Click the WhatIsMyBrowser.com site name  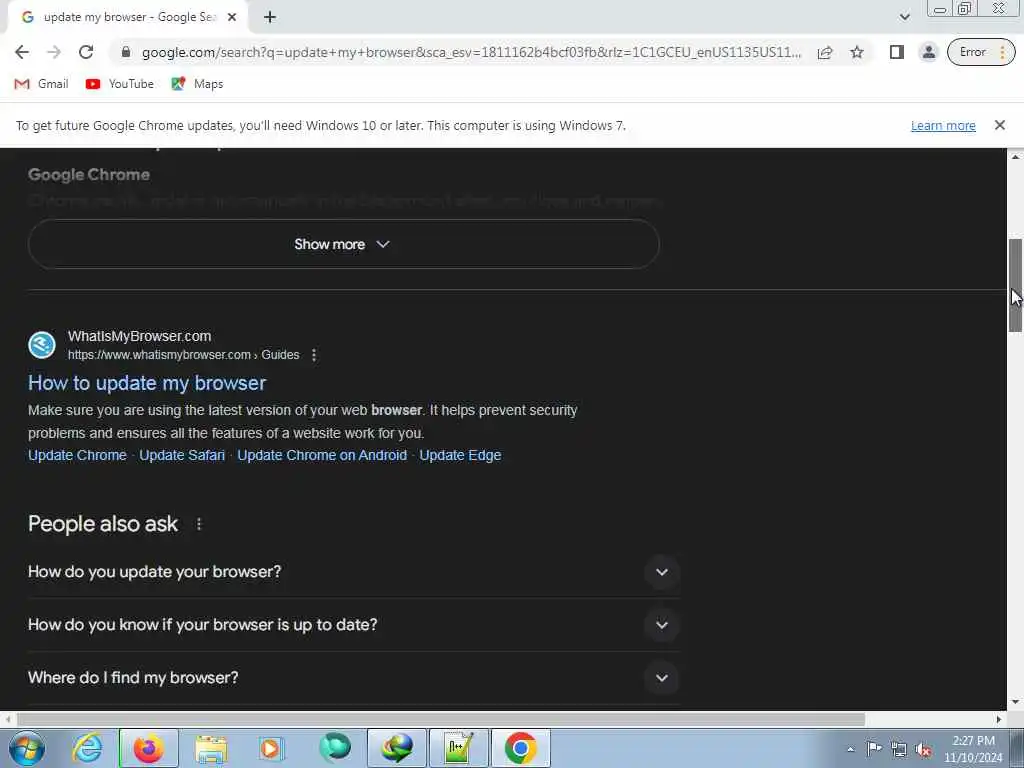coord(139,336)
